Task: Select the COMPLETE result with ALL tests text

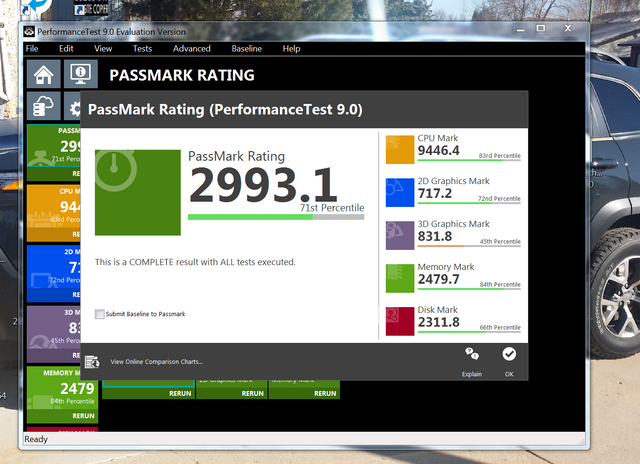Action: (195, 262)
